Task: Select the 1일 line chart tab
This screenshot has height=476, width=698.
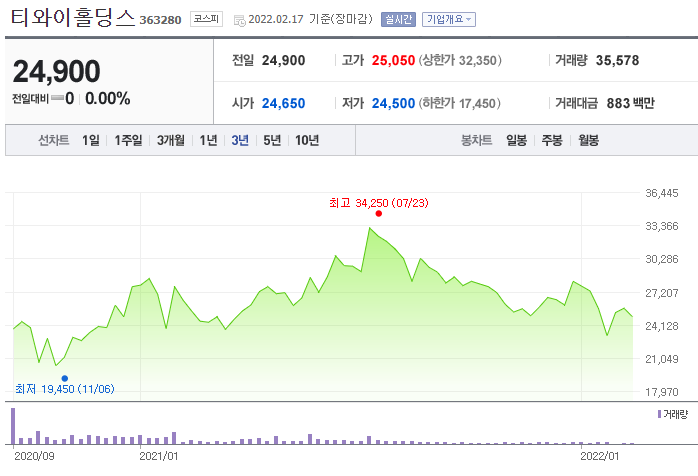Action: click(91, 141)
